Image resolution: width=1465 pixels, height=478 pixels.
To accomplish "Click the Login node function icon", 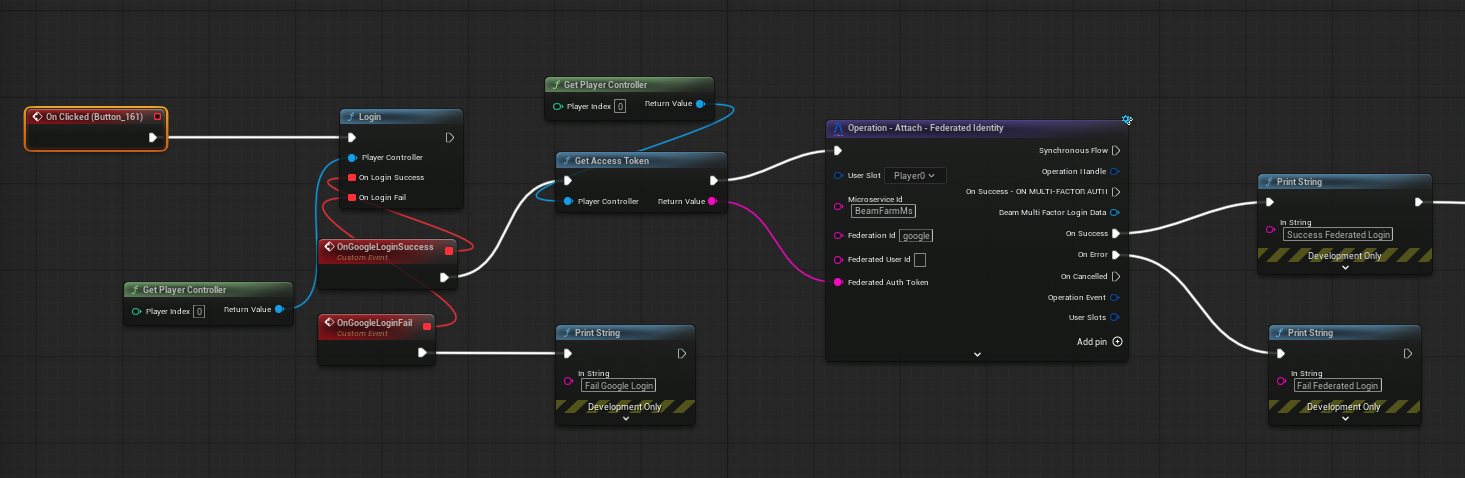I will coord(351,117).
